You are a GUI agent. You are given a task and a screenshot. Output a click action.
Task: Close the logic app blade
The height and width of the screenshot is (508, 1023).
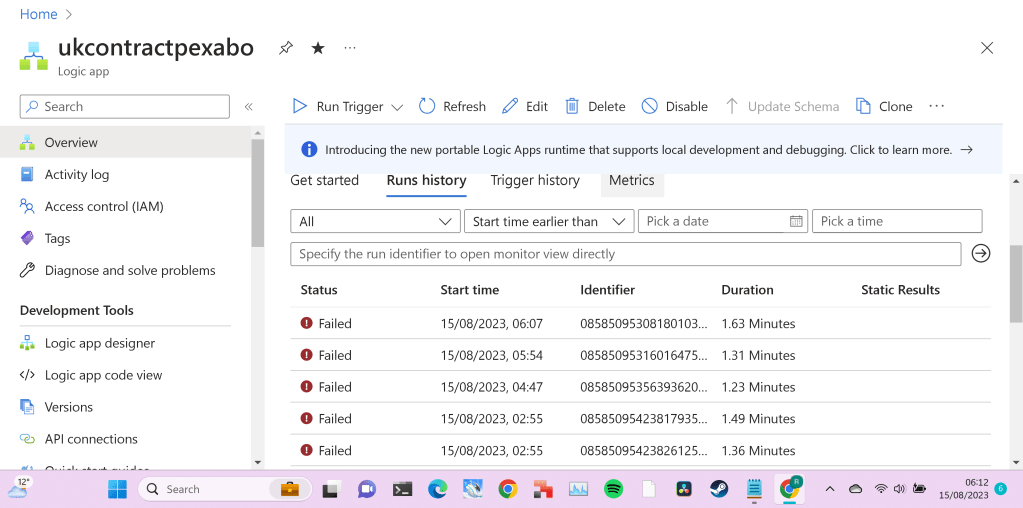(987, 48)
